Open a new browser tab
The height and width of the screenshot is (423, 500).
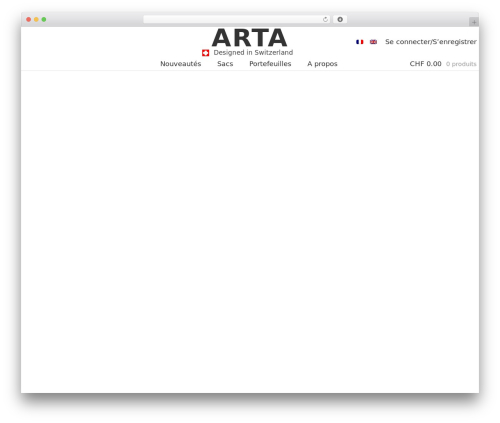[x=474, y=22]
